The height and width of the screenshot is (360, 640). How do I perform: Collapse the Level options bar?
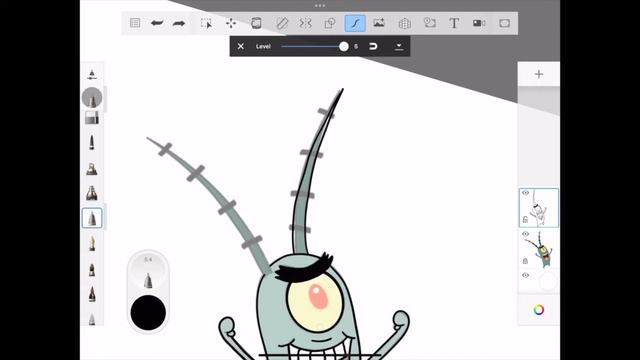(399, 47)
